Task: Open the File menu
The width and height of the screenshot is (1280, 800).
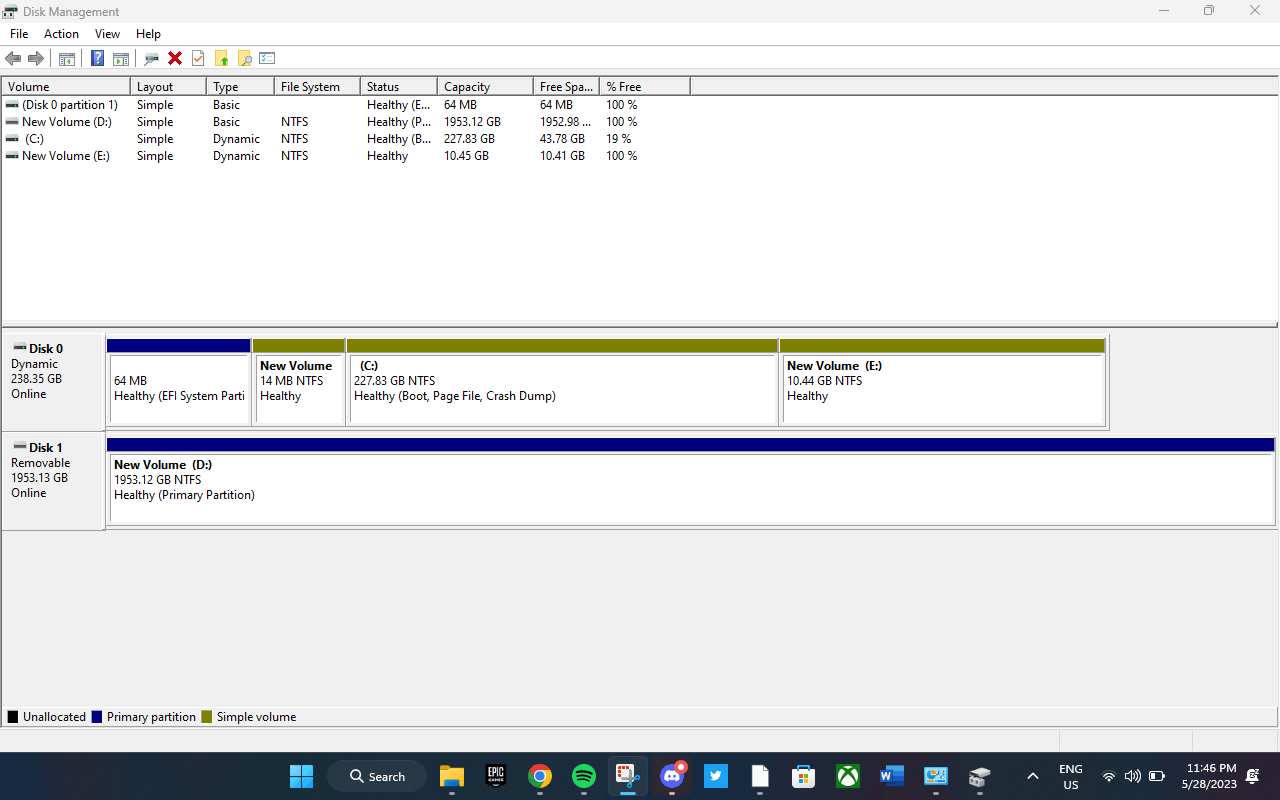Action: pyautogui.click(x=18, y=33)
